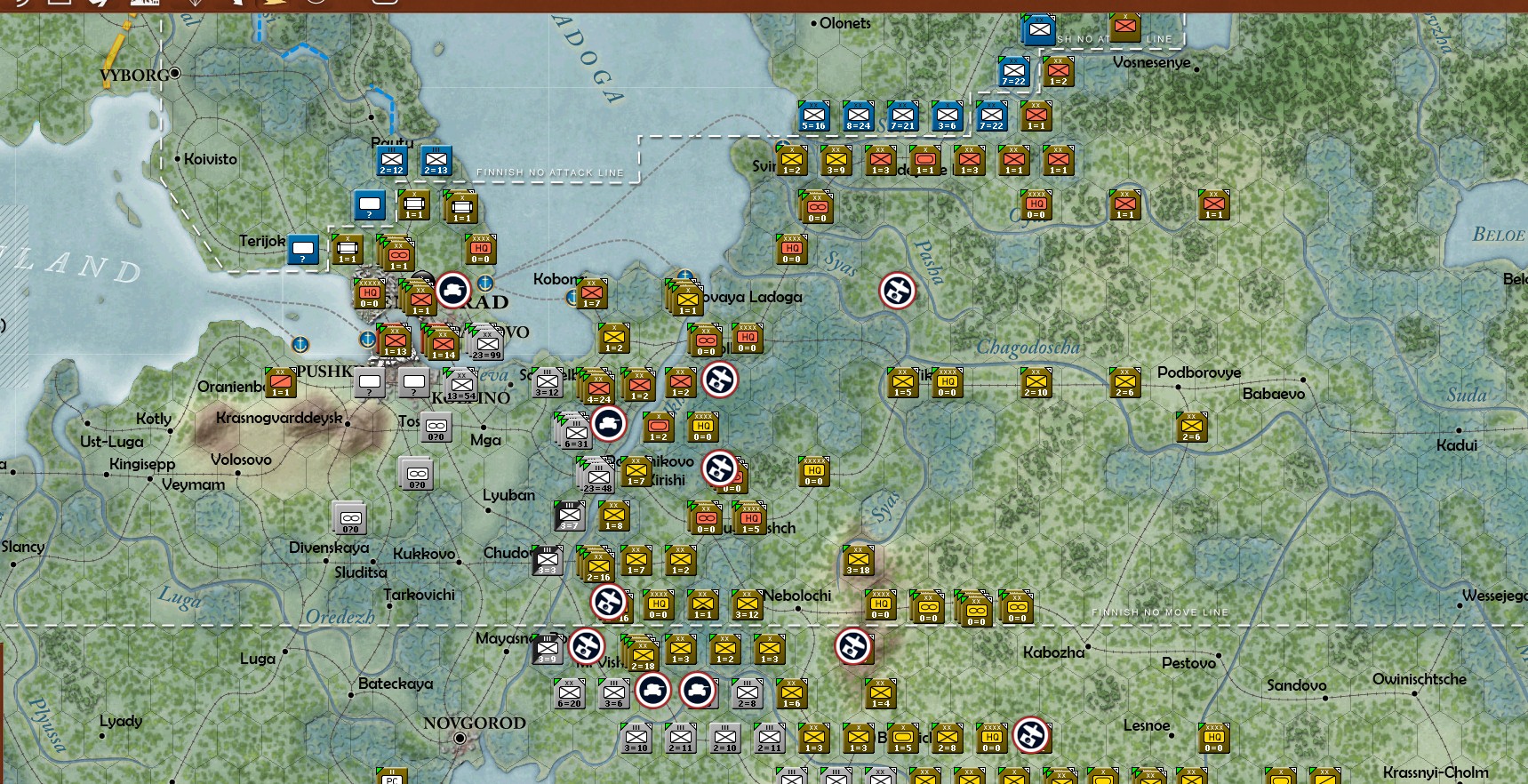The image size is (1528, 784).
Task: Click the Lyuban town label
Action: (508, 495)
